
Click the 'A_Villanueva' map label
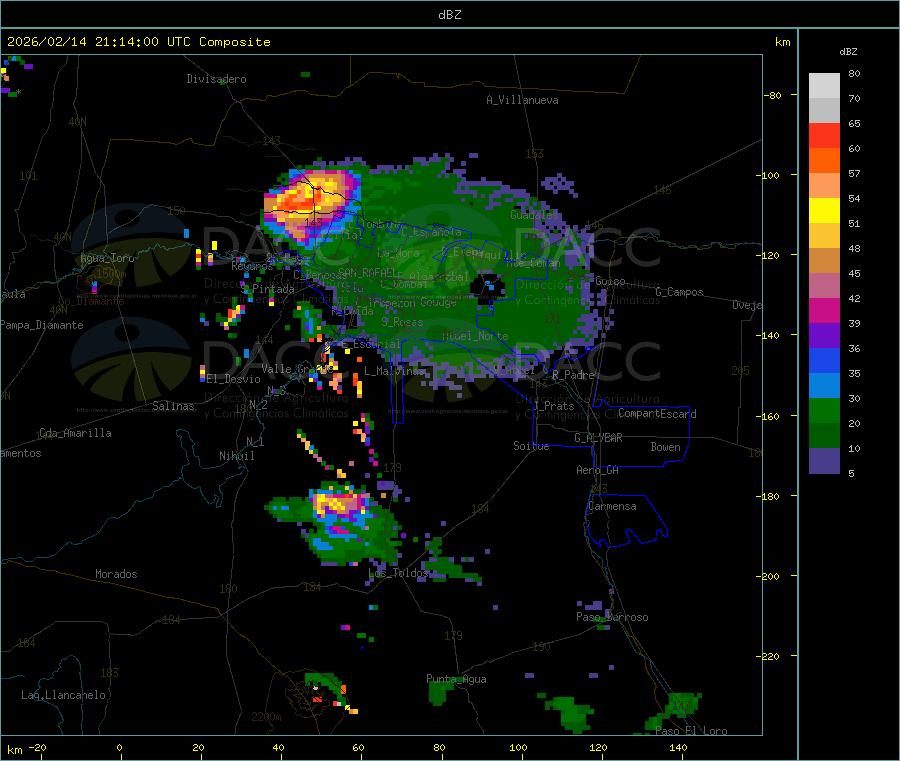(x=522, y=100)
